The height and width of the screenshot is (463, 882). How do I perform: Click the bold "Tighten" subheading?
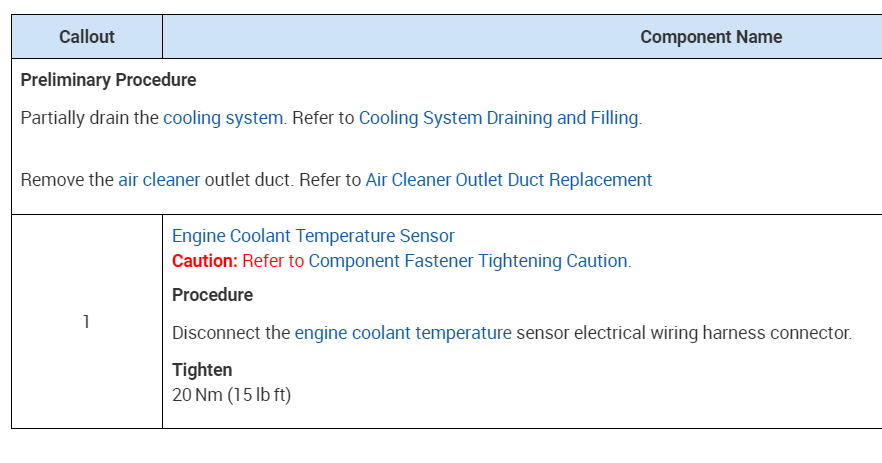click(x=202, y=370)
